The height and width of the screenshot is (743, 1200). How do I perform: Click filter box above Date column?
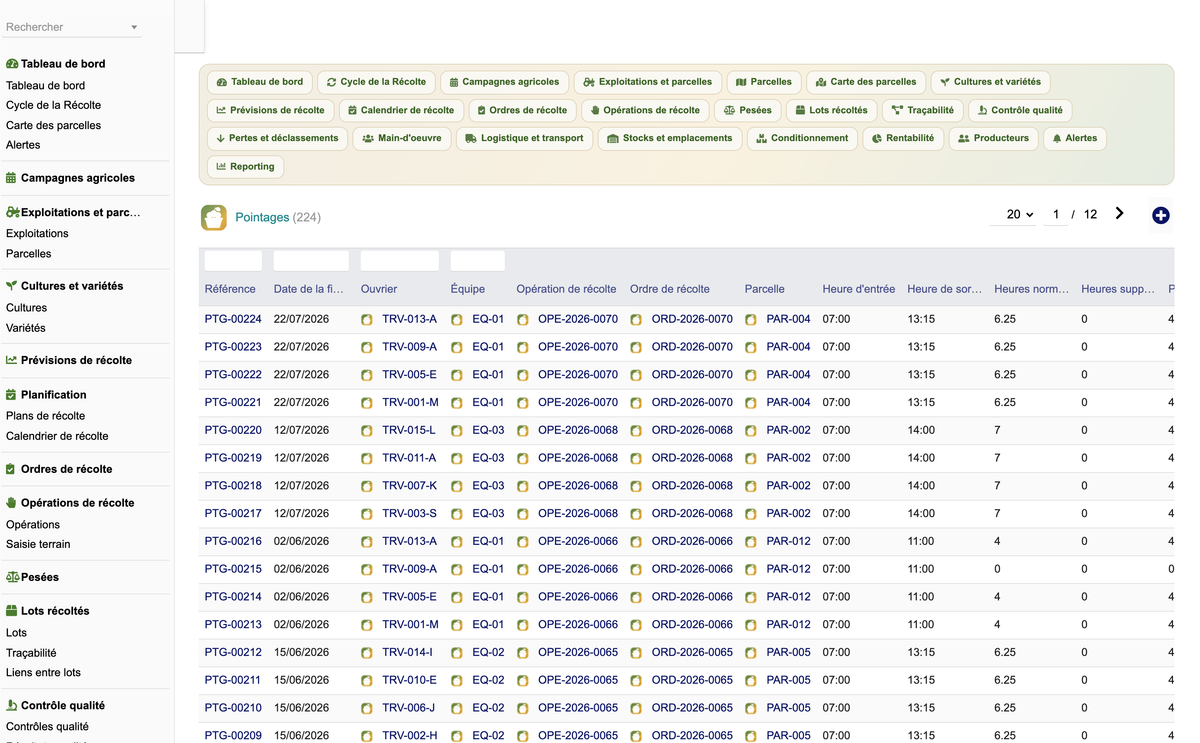click(x=311, y=261)
